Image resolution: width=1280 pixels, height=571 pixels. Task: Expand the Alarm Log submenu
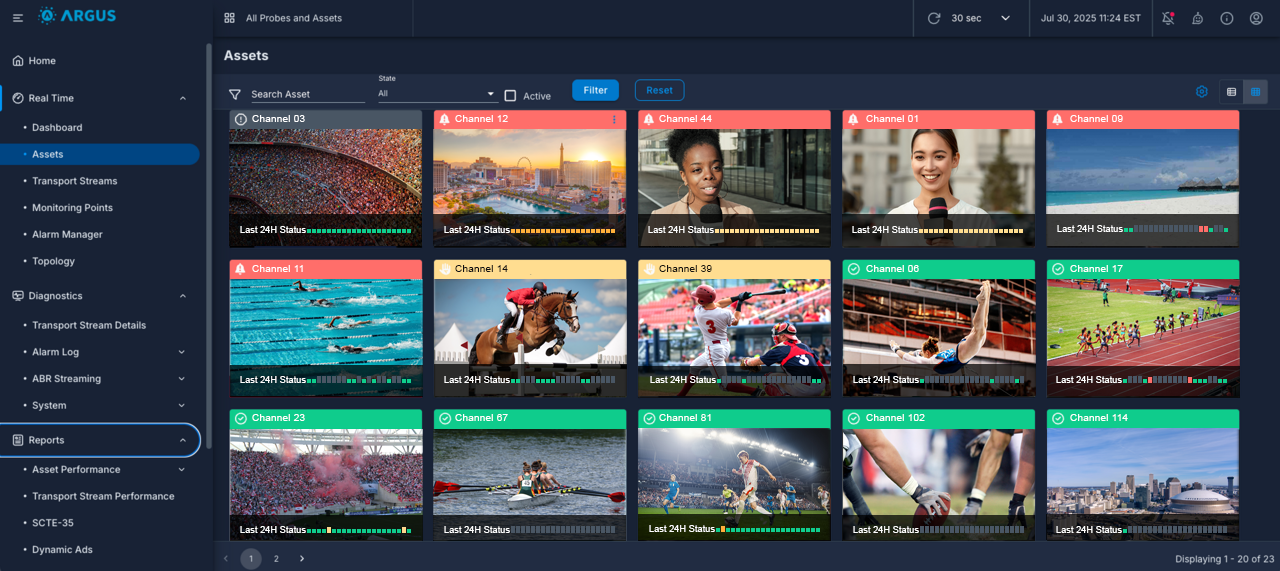tap(181, 352)
